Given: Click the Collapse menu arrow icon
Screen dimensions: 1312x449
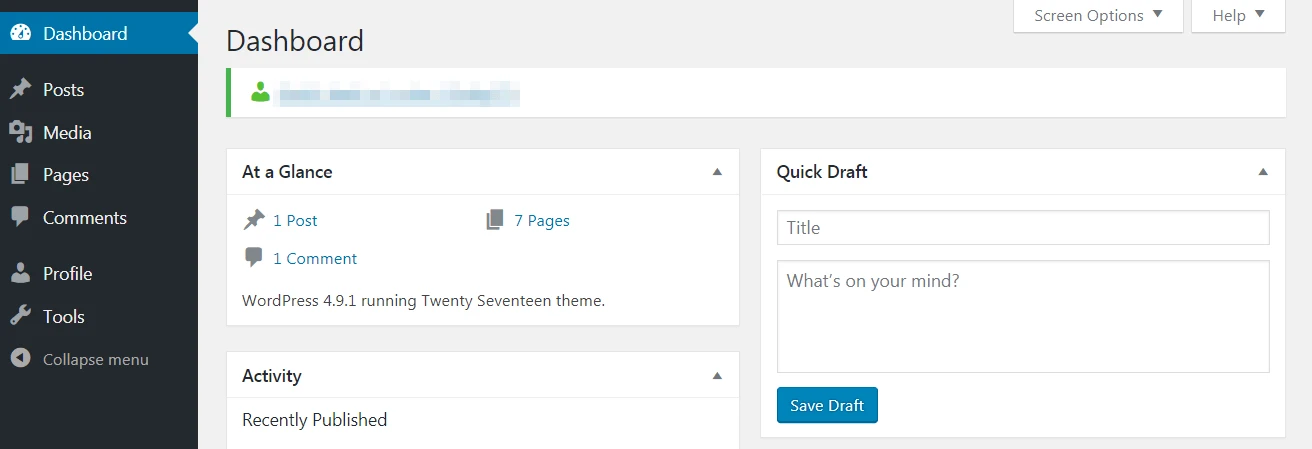Looking at the screenshot, I should (20, 359).
